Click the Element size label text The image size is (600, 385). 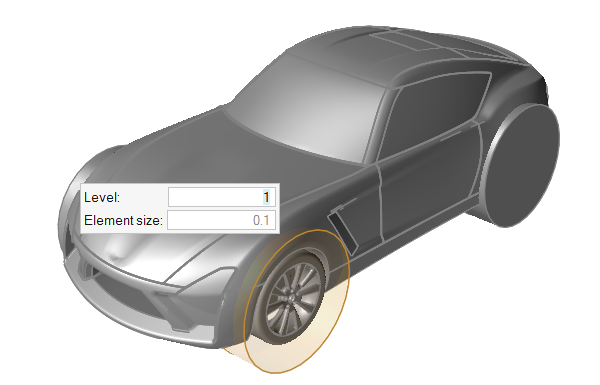(123, 220)
